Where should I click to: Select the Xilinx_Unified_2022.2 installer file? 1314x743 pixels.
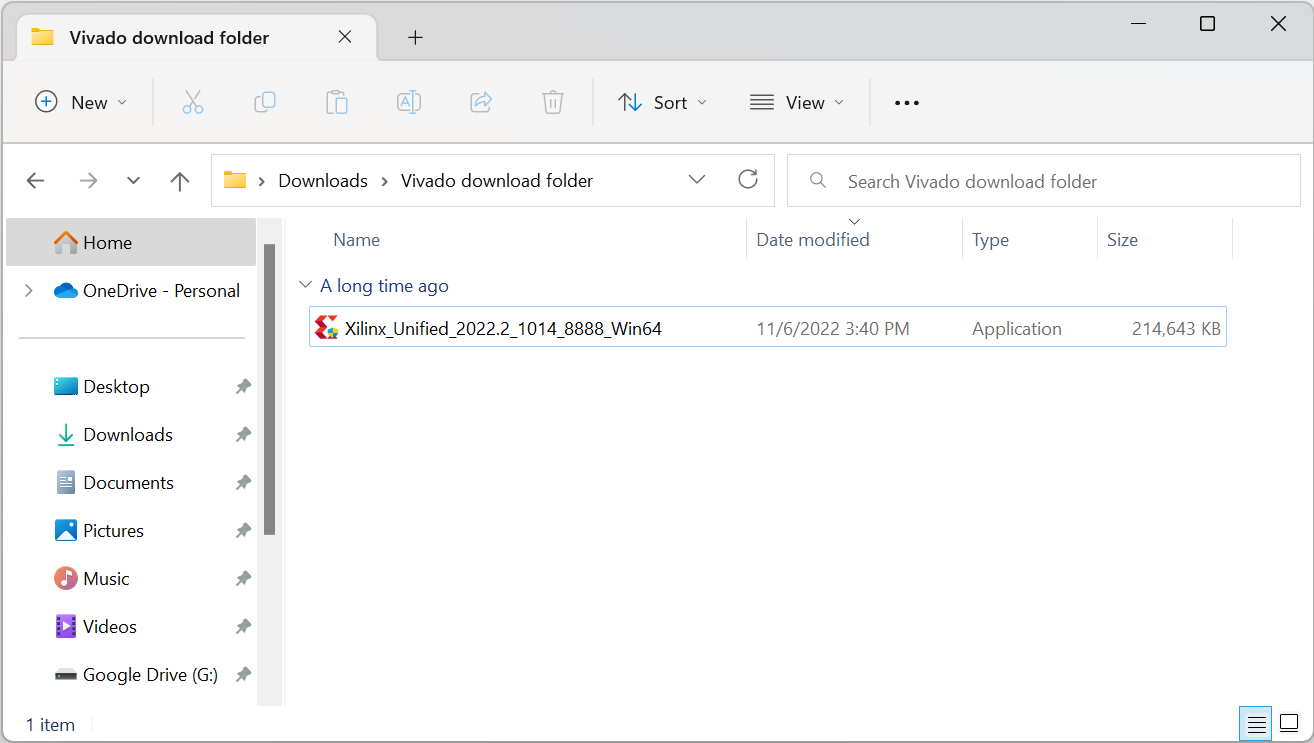coord(503,328)
